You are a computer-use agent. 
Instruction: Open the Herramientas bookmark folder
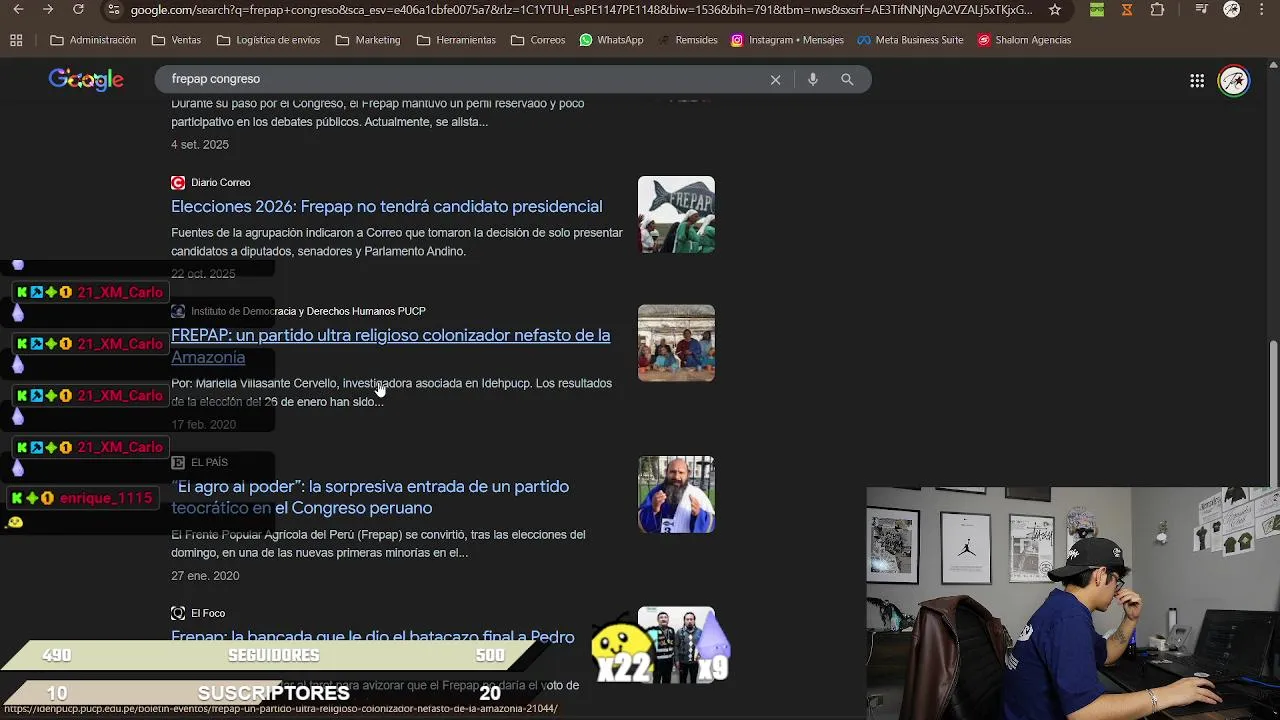[456, 40]
